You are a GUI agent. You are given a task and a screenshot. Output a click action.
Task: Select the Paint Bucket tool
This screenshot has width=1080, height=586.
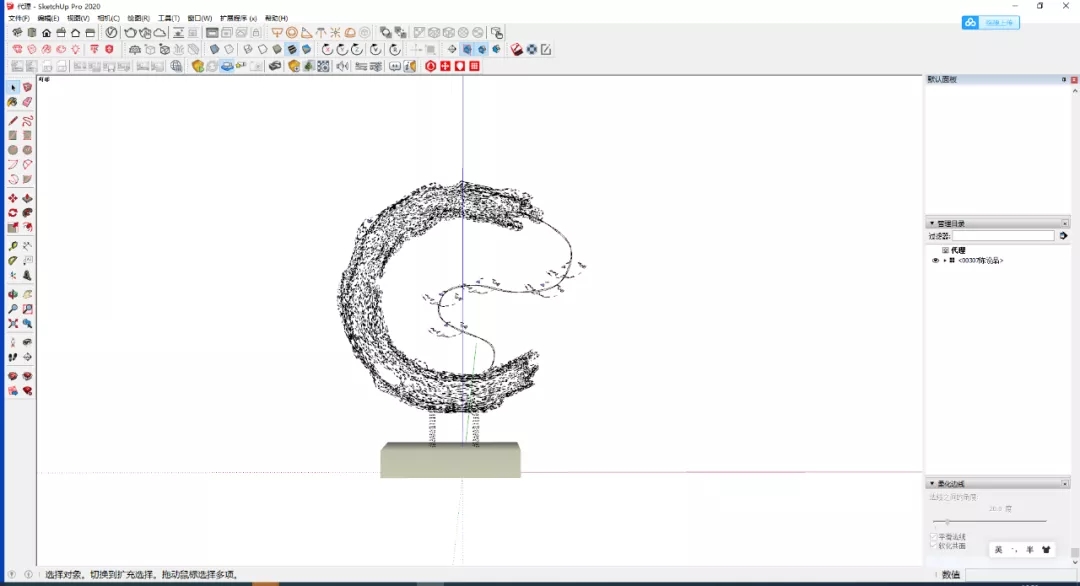tap(13, 102)
